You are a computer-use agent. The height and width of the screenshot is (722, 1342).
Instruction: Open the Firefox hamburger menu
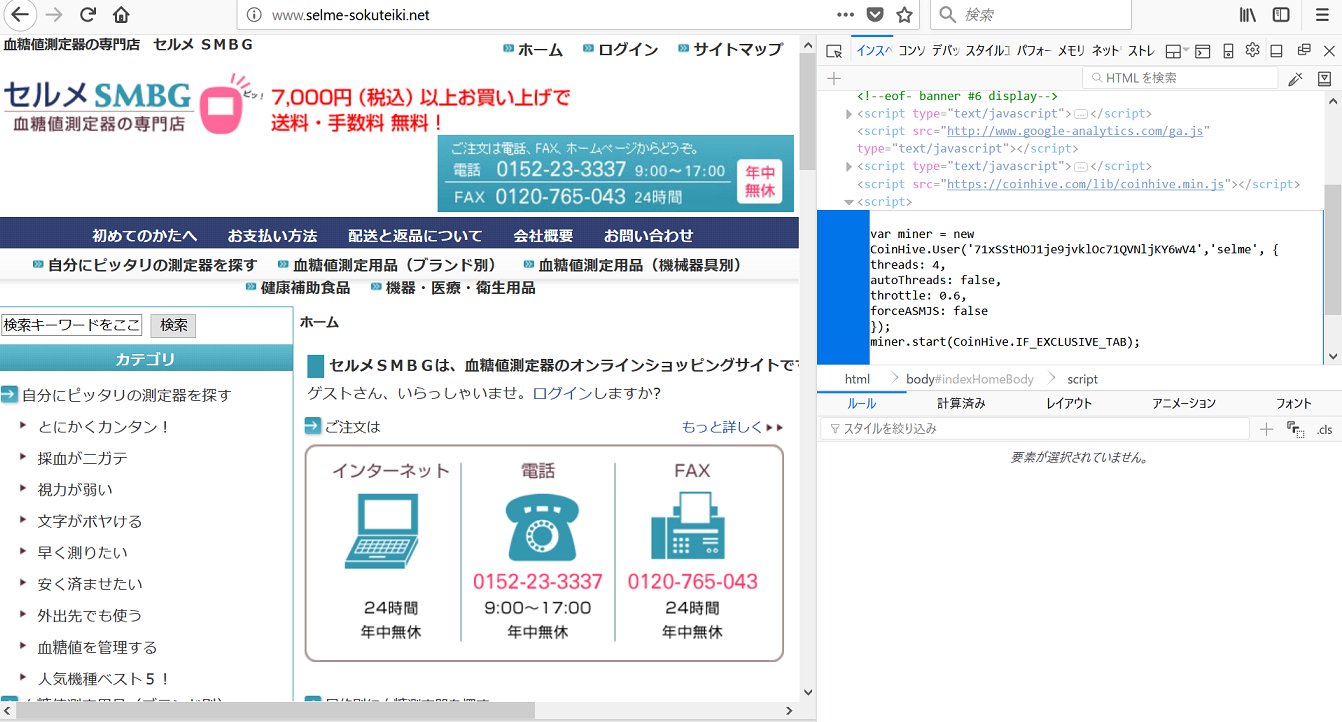[1322, 15]
